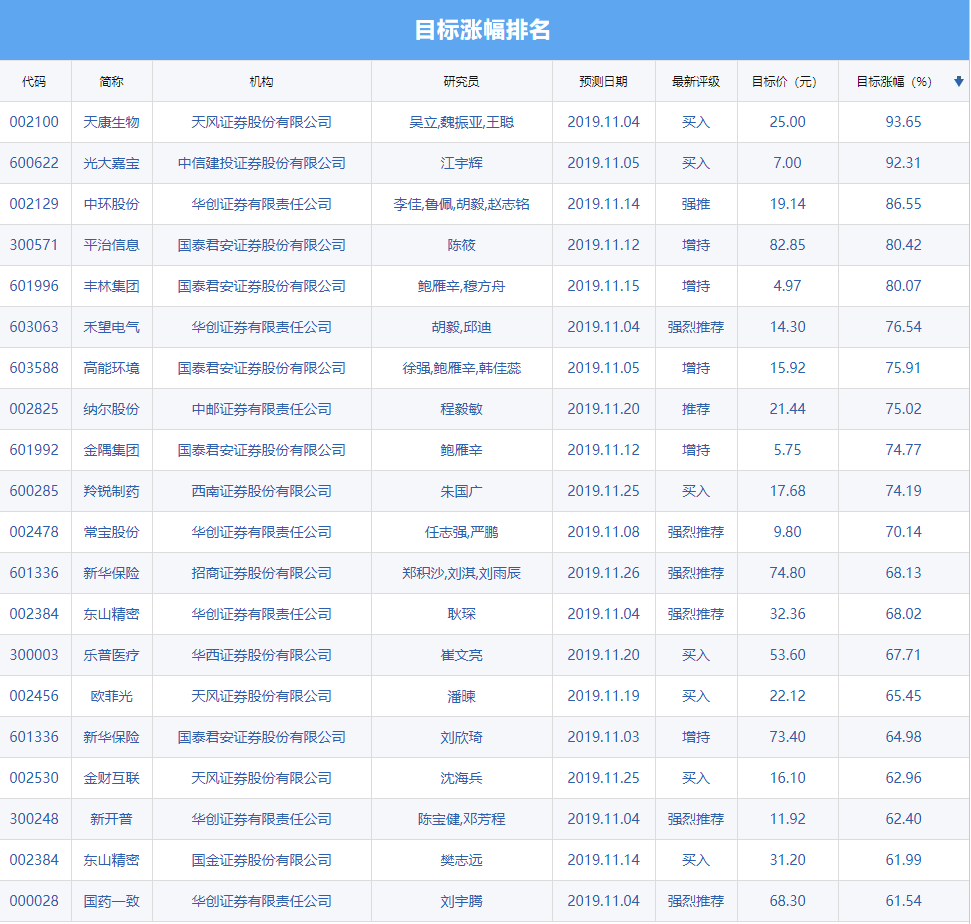The width and height of the screenshot is (971, 924).
Task: Select target gain 68.02
Action: pos(903,614)
